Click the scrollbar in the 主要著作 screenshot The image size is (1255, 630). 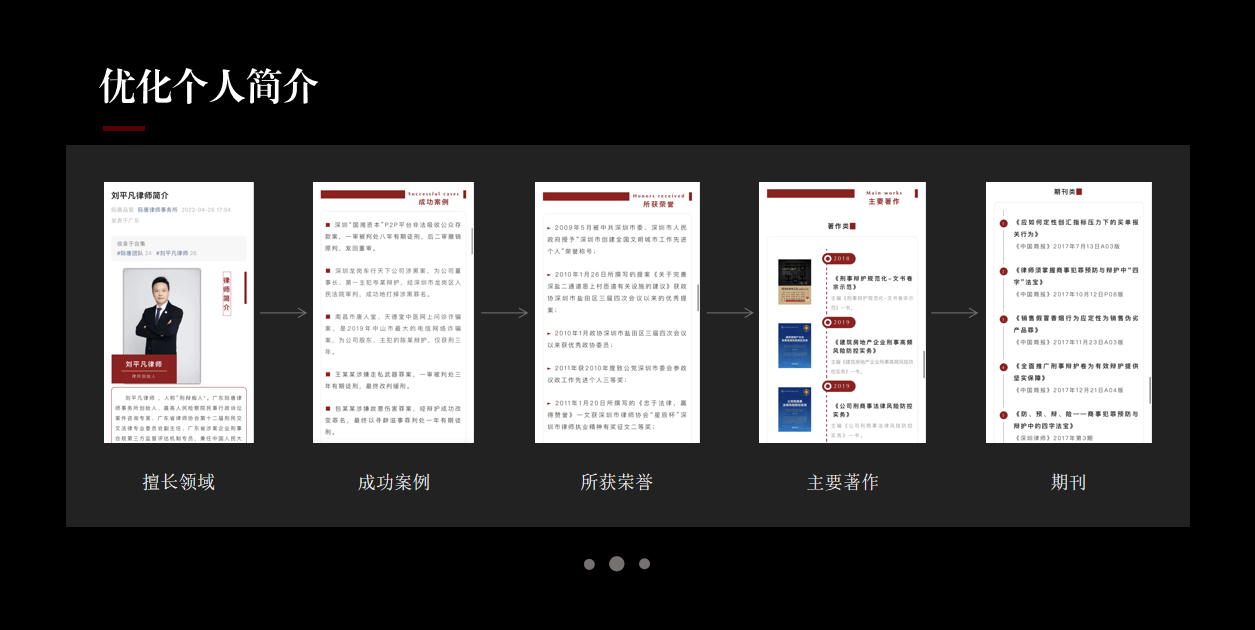click(x=924, y=365)
